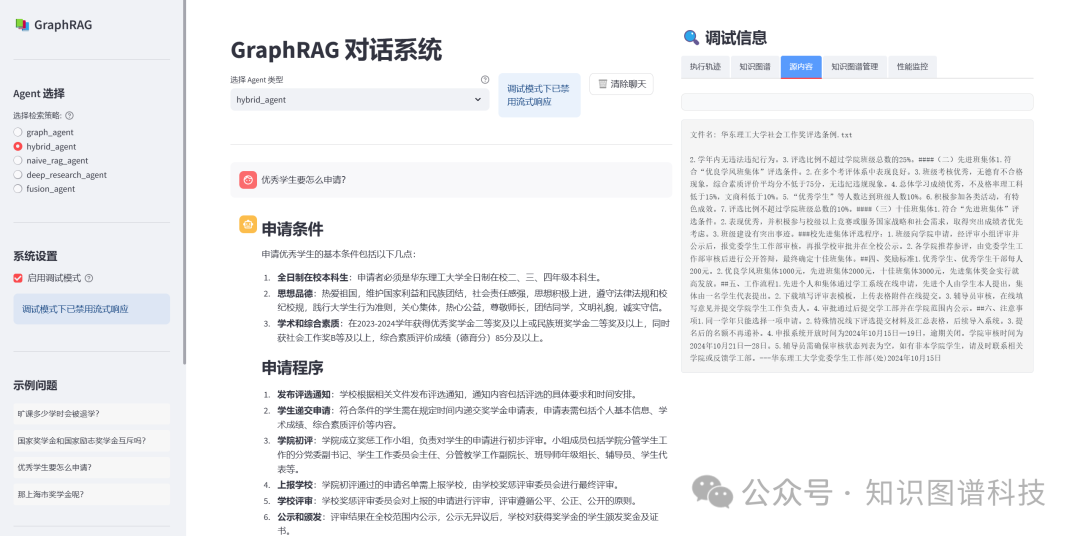Click the assistant robot avatar icon
Image resolution: width=1080 pixels, height=536 pixels.
point(248,224)
